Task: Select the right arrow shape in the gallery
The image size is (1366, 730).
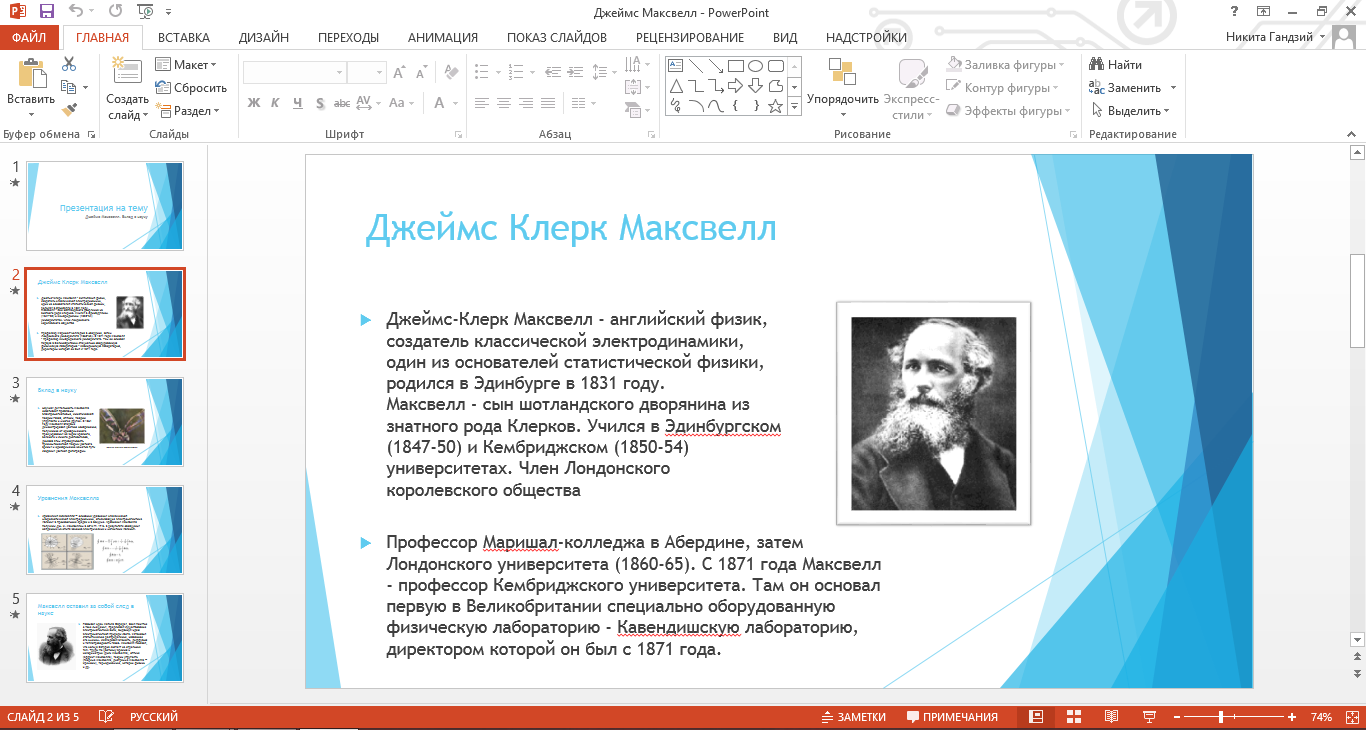Action: [x=735, y=86]
